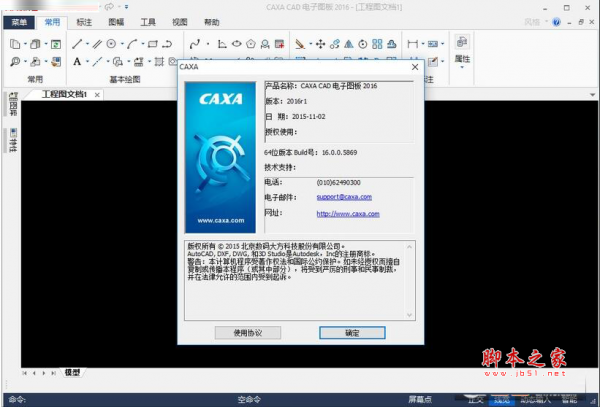Select the 模型 model sheet tab
The image size is (600, 407).
tap(72, 372)
